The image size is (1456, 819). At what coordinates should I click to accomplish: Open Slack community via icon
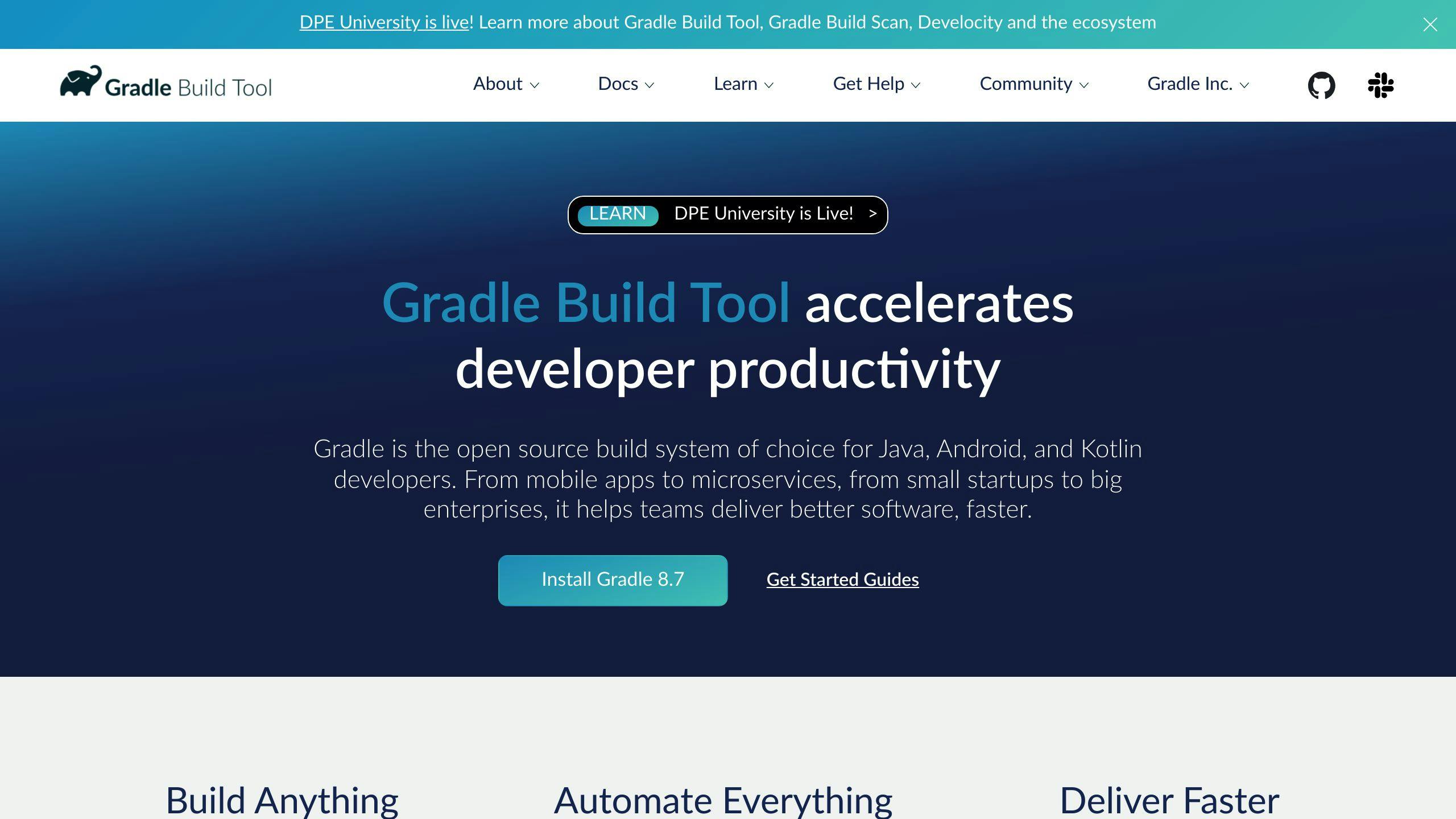click(1381, 84)
